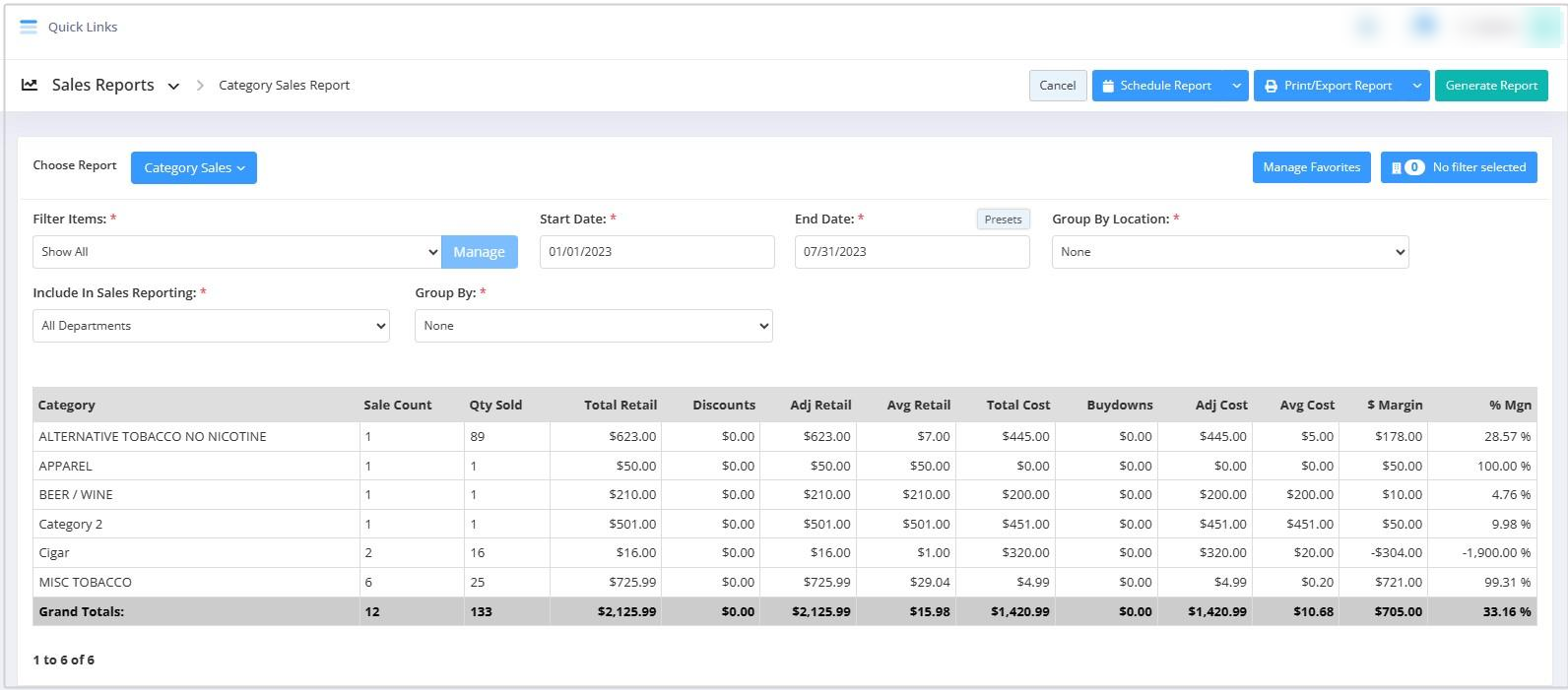Sort by the Sale Count column header
The image size is (1568, 692).
398,405
